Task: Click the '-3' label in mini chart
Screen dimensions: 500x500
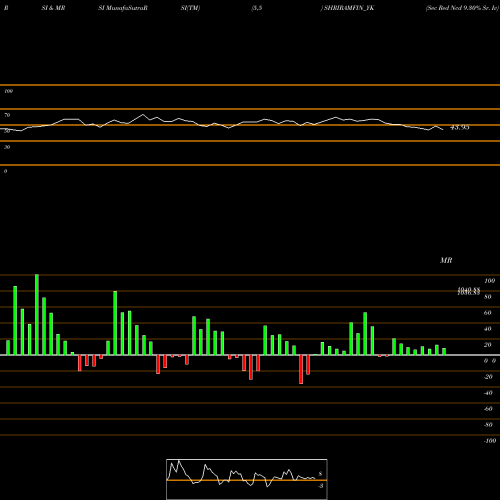Action: (x=321, y=486)
